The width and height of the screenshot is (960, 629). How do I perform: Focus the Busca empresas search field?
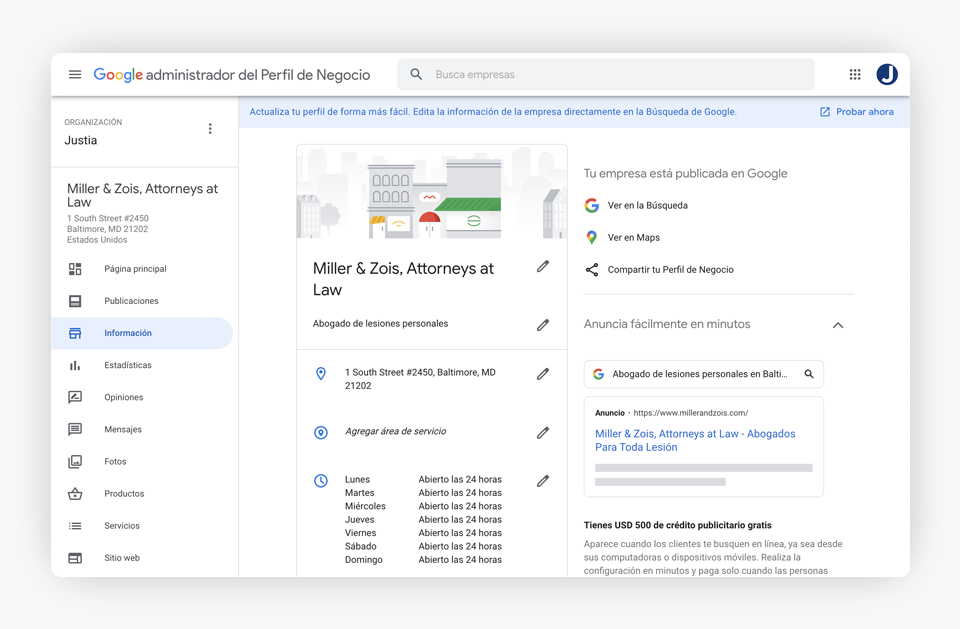coord(606,75)
